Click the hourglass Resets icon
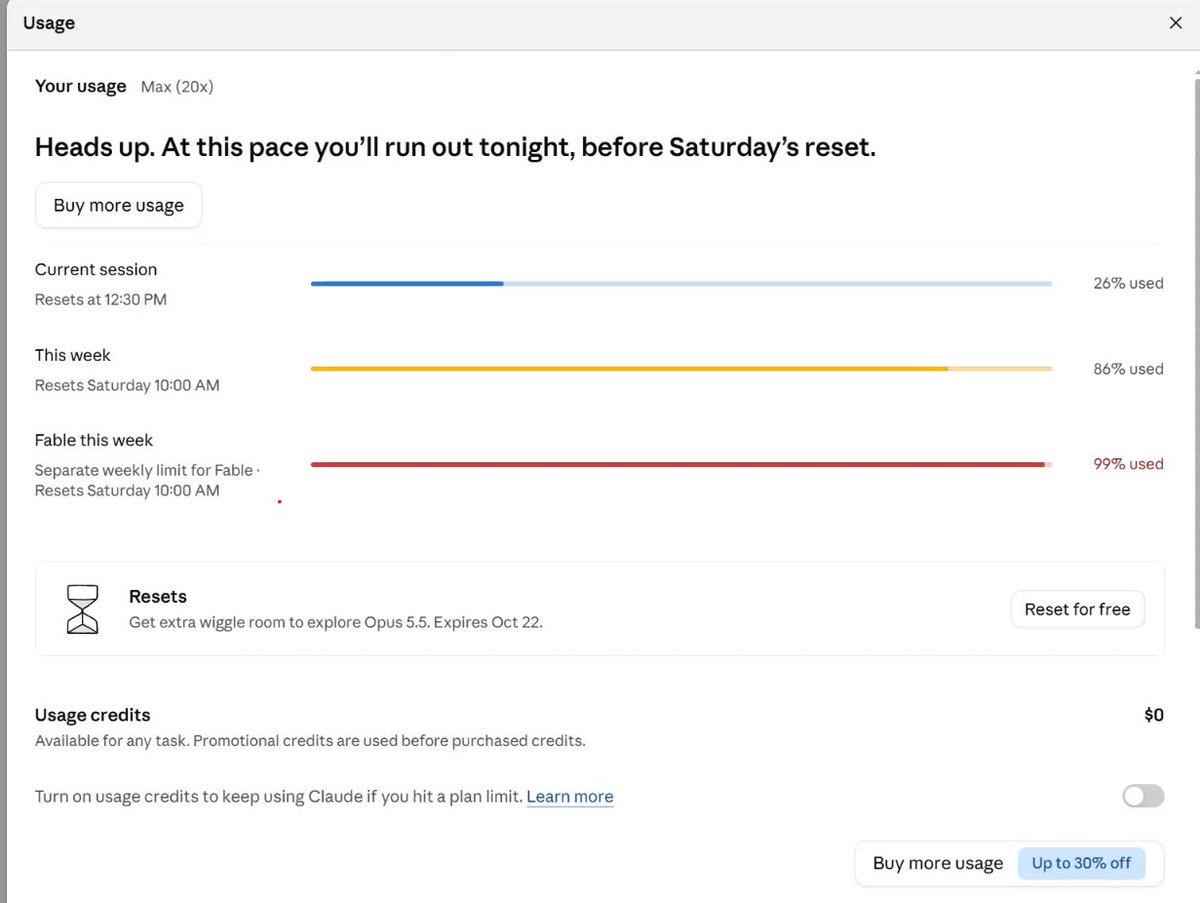This screenshot has width=1200, height=903. (82, 609)
